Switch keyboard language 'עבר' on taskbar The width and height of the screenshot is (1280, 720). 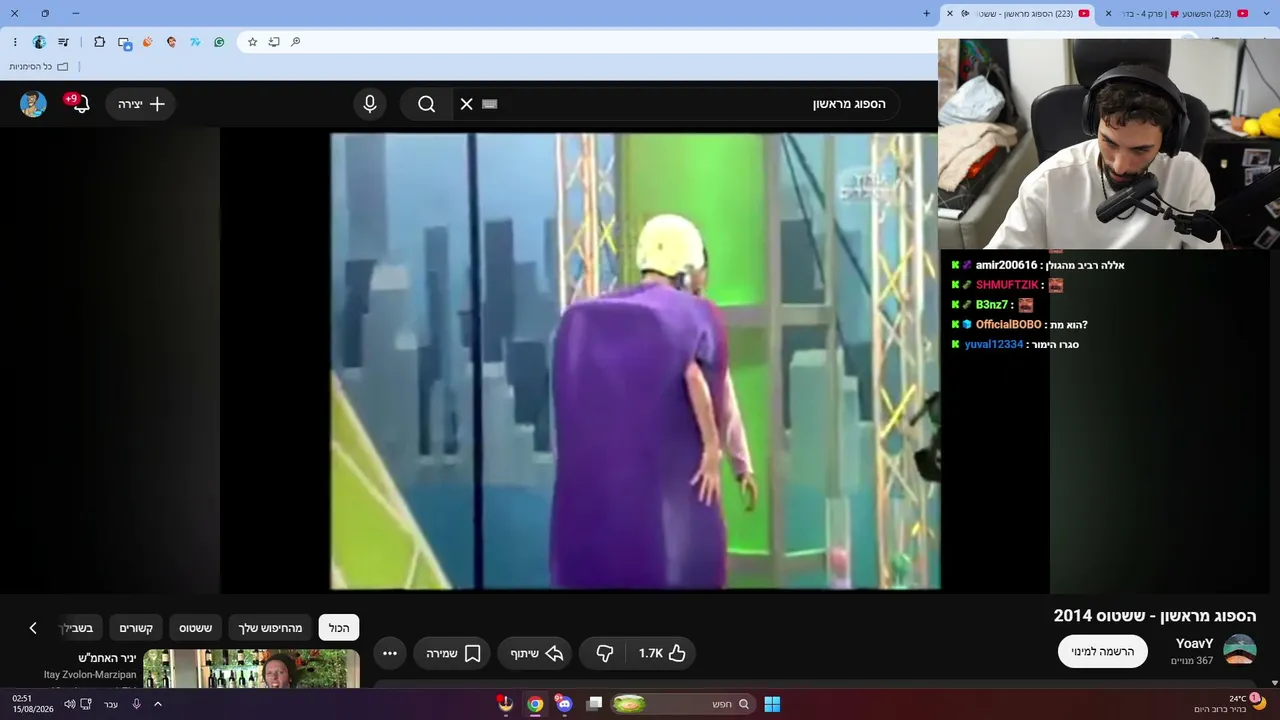click(111, 704)
